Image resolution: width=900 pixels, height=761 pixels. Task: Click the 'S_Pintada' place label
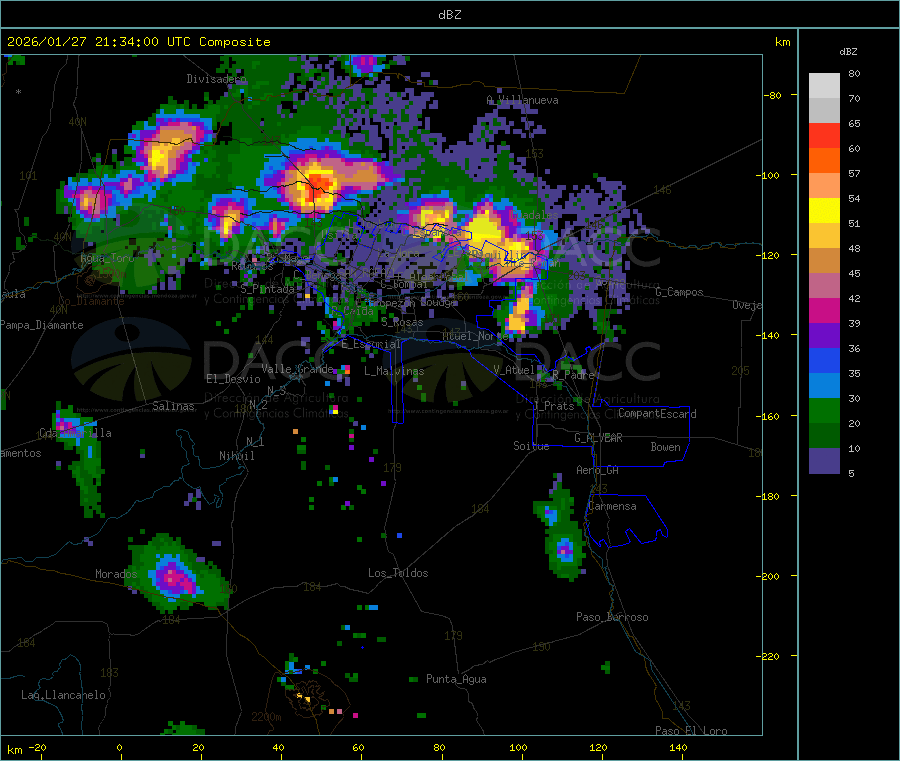[267, 289]
